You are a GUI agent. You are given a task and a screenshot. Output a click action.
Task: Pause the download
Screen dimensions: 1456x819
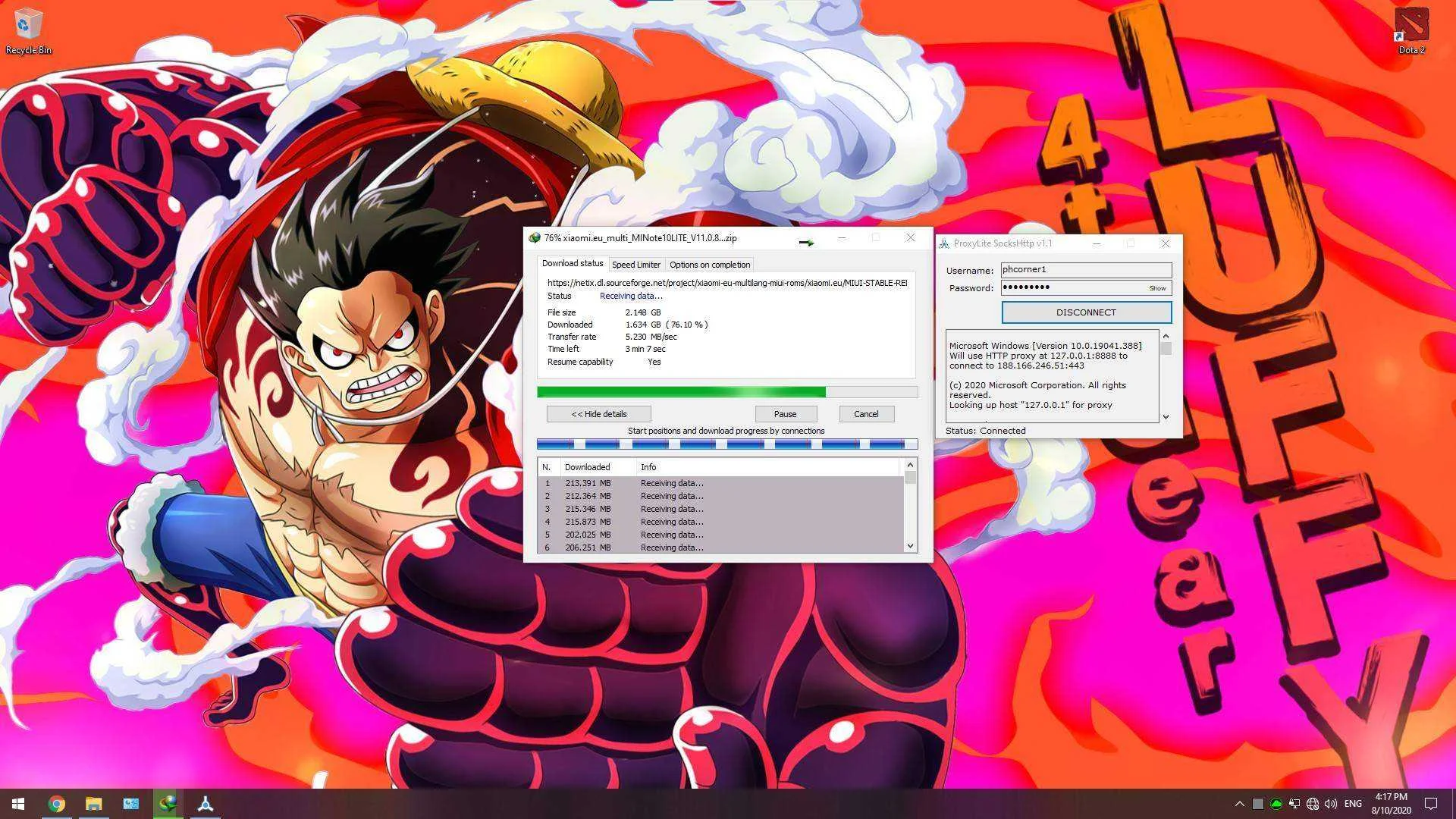pyautogui.click(x=786, y=414)
